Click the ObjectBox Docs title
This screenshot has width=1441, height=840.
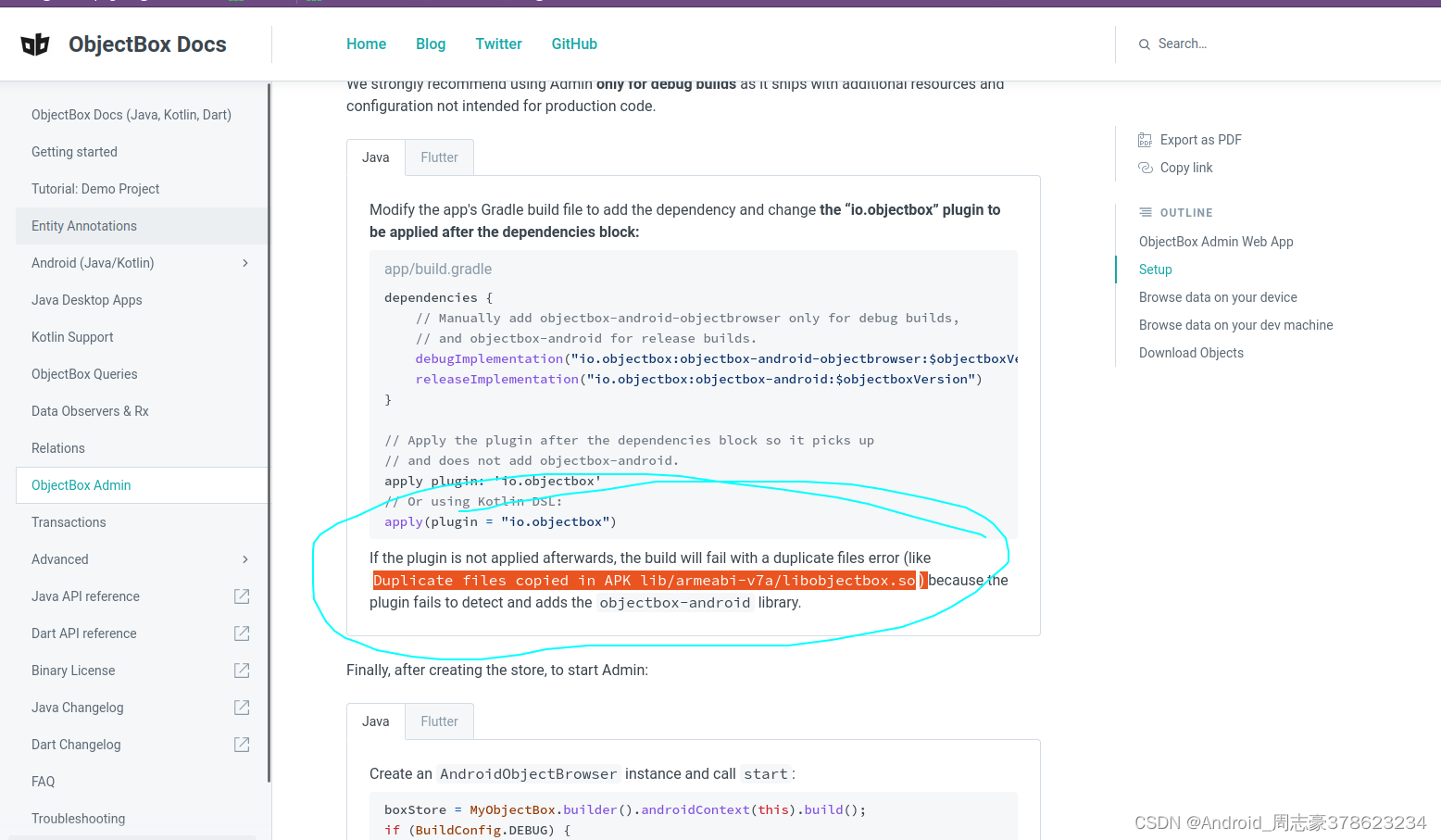click(147, 44)
